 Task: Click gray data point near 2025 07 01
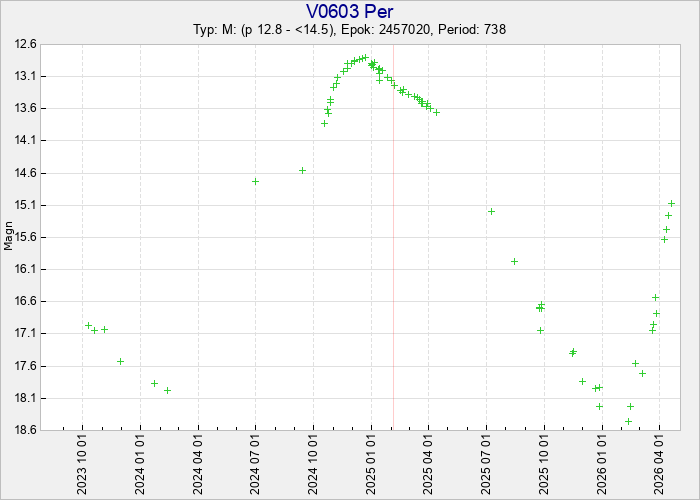[x=491, y=211]
